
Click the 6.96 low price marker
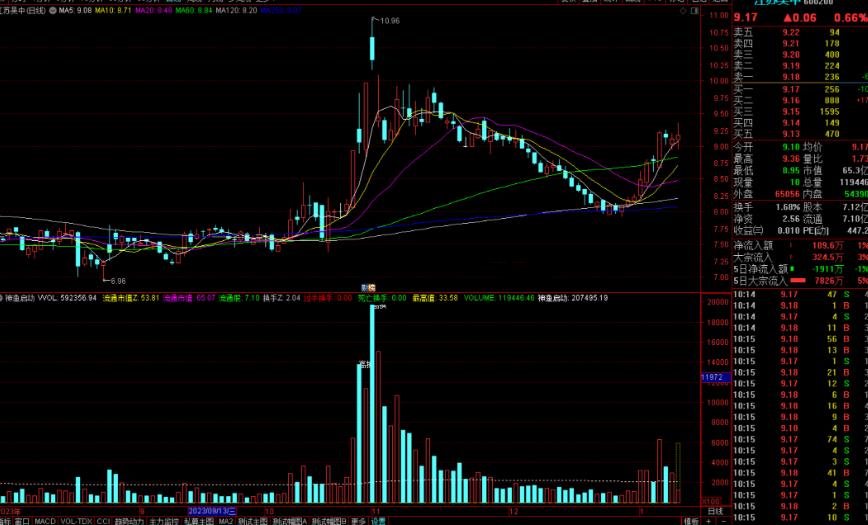(118, 281)
